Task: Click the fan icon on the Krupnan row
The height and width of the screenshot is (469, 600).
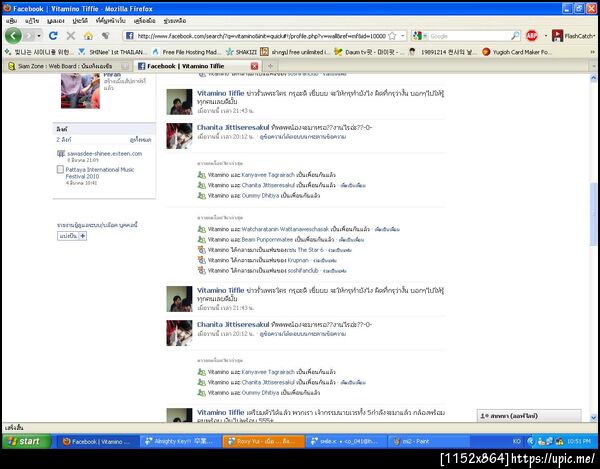Action: pyautogui.click(x=201, y=260)
